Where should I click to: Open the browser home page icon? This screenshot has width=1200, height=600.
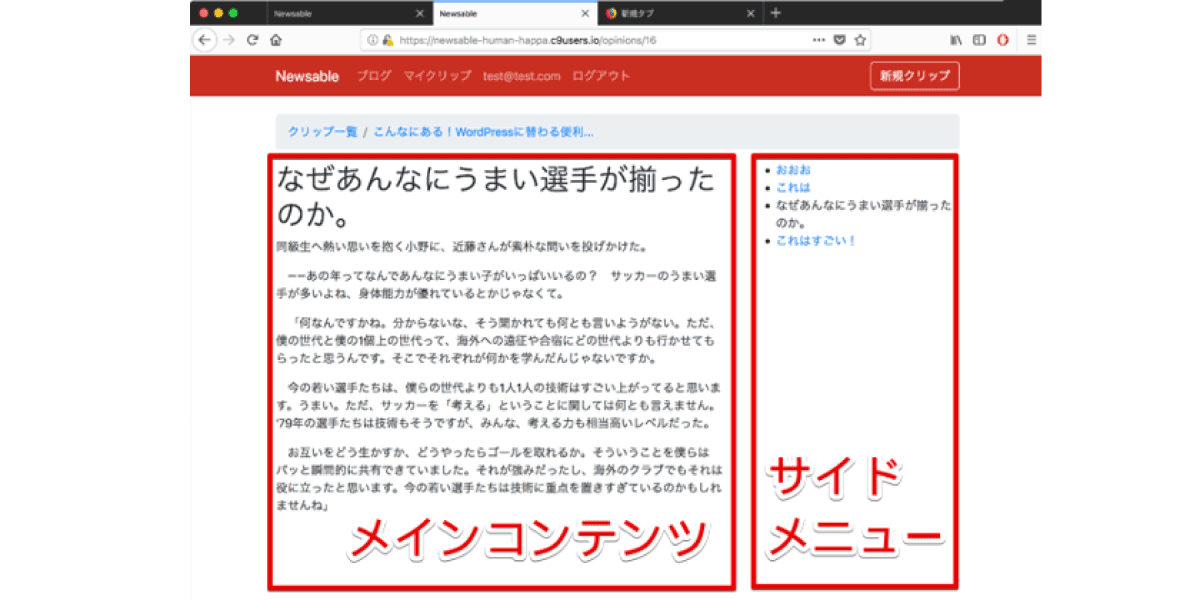(275, 40)
